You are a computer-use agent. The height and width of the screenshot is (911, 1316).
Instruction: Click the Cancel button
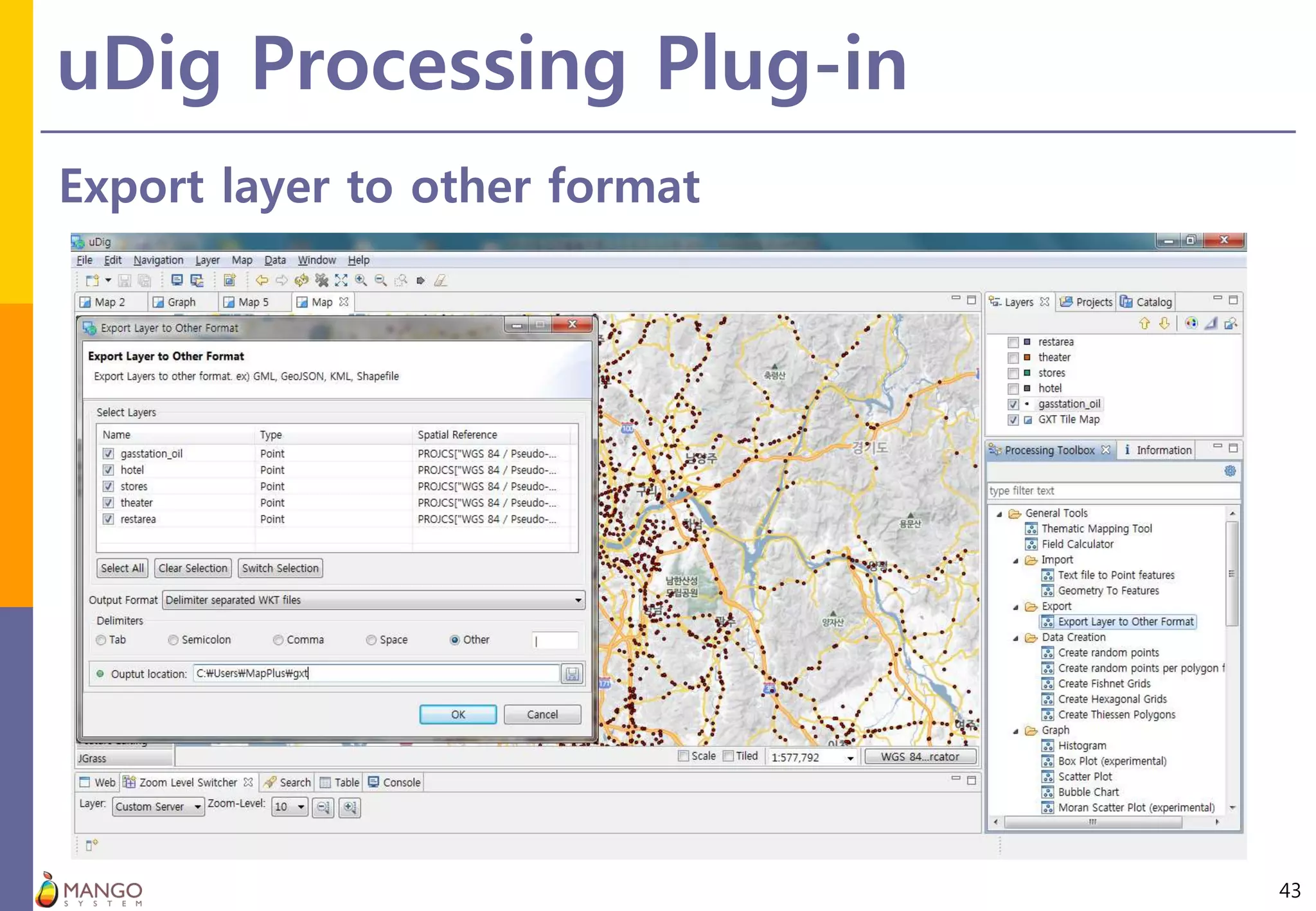coord(542,714)
